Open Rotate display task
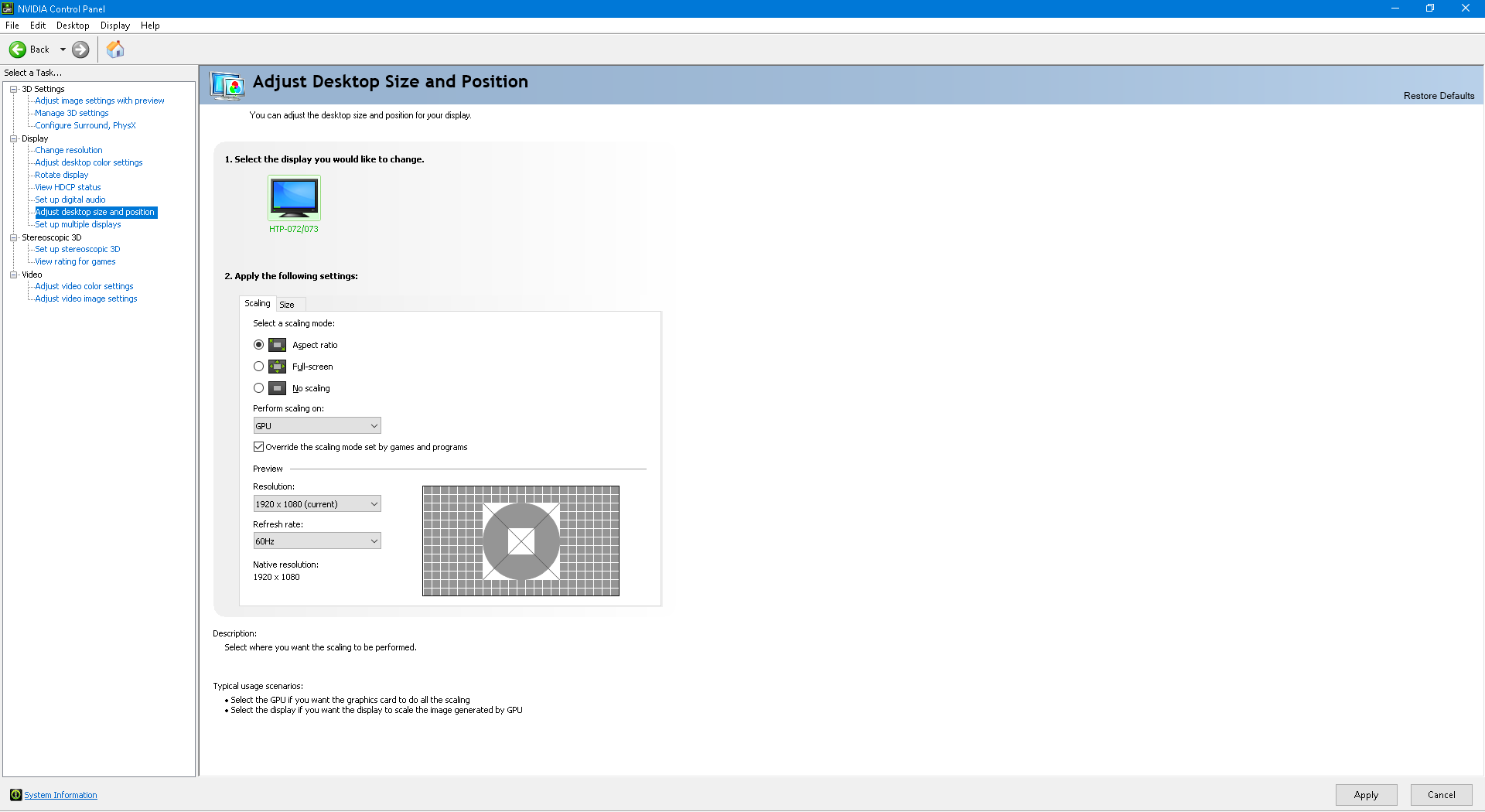Screen dimensions: 1485x812 click(62, 175)
